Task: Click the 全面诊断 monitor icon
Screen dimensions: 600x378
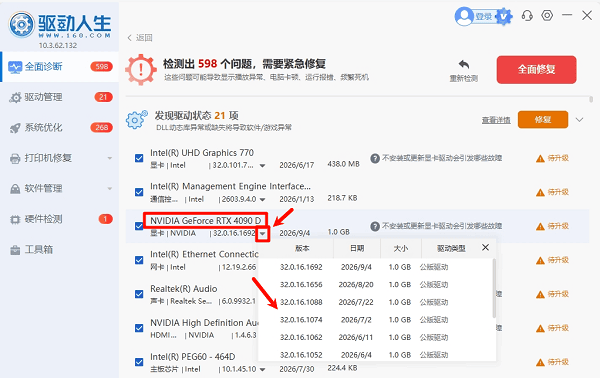Action: click(x=15, y=67)
